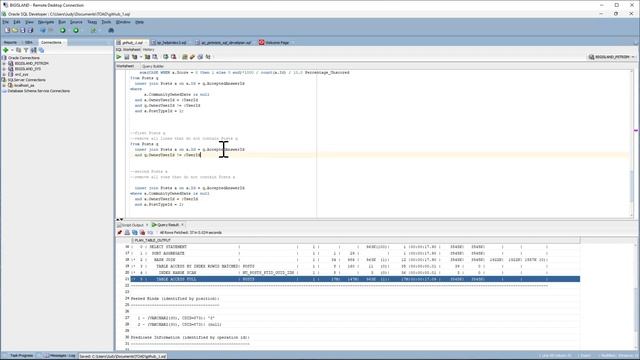Click the print icon in Query Result toolbar
This screenshot has width=640, height=360.
click(x=127, y=233)
